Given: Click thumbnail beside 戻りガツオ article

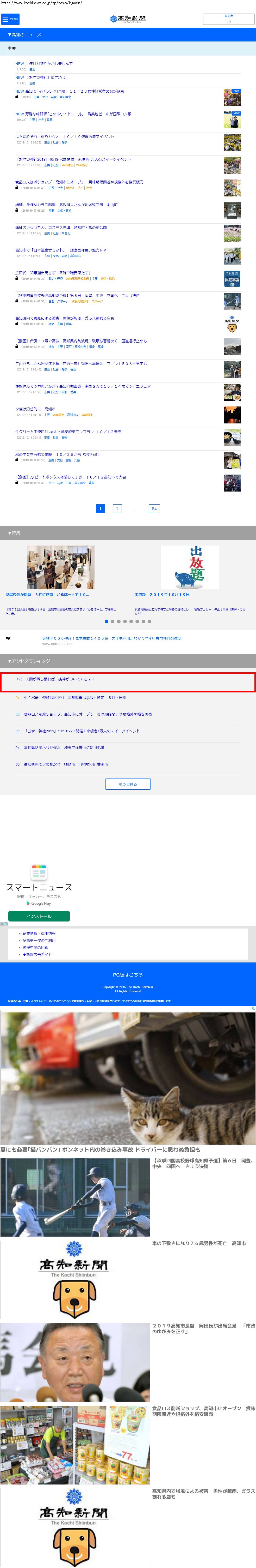Looking at the screenshot, I should click(232, 142).
